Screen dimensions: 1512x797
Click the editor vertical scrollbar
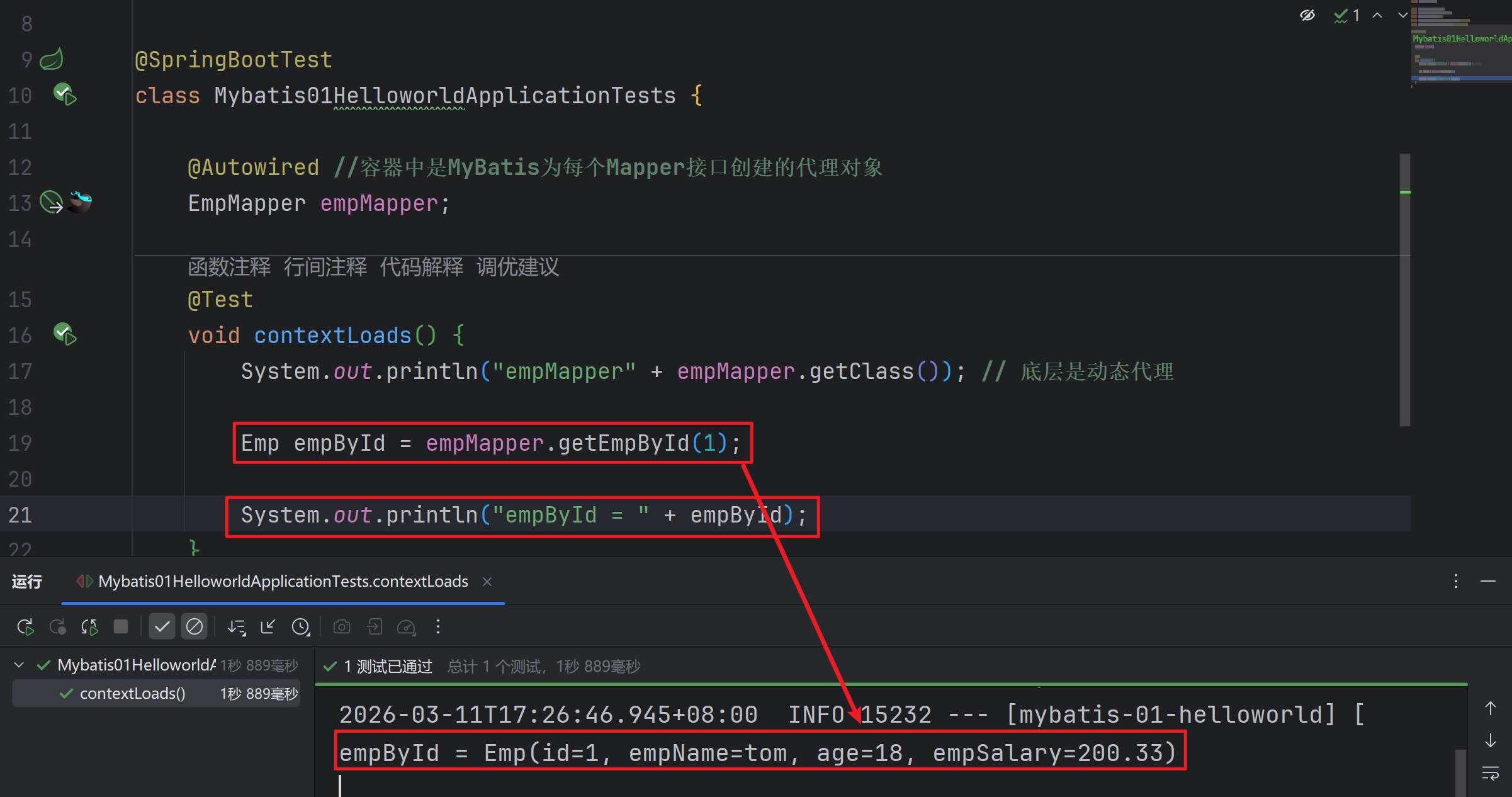(x=1404, y=290)
